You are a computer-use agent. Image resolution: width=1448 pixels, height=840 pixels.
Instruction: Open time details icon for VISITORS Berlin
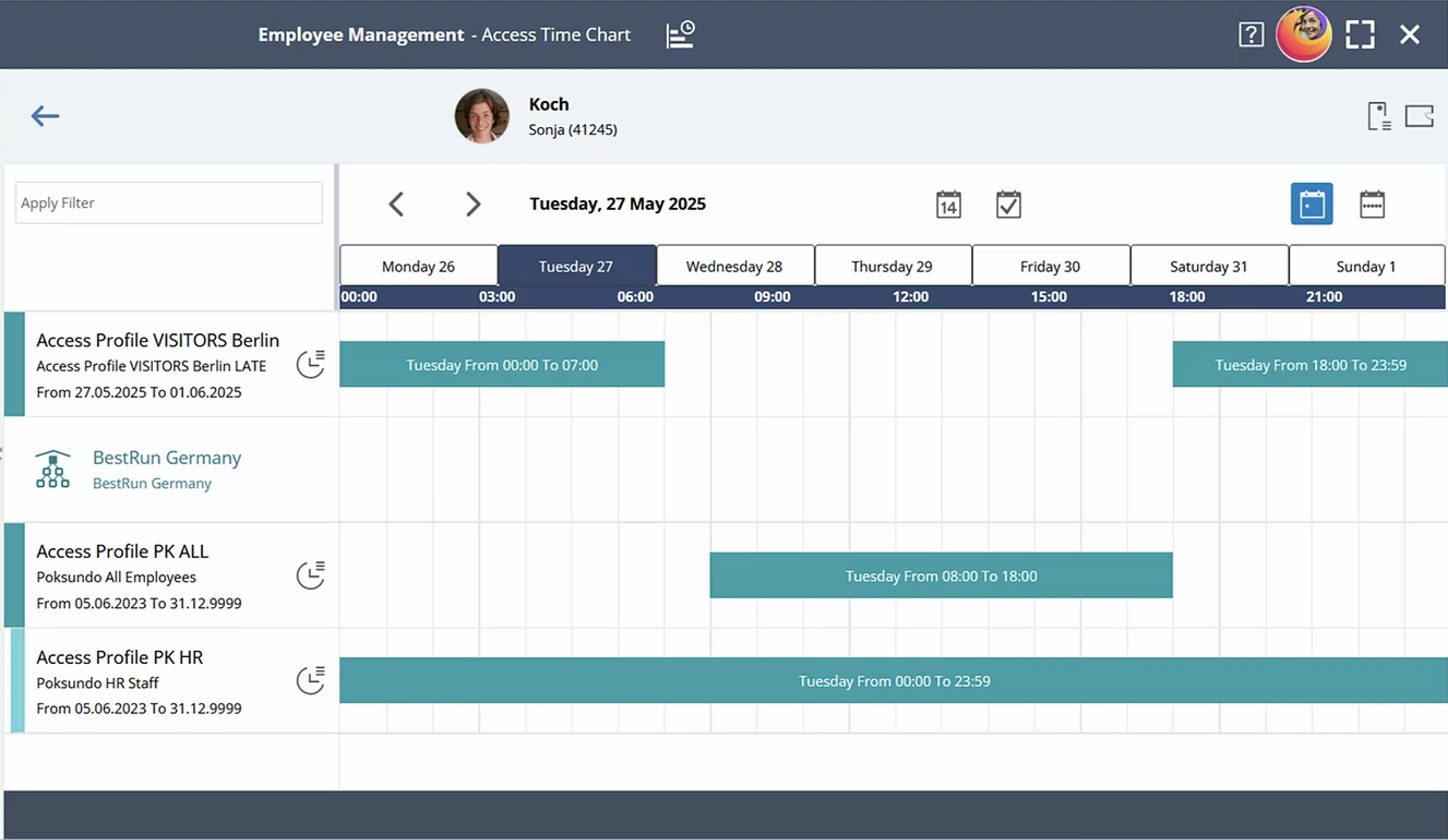(x=311, y=364)
